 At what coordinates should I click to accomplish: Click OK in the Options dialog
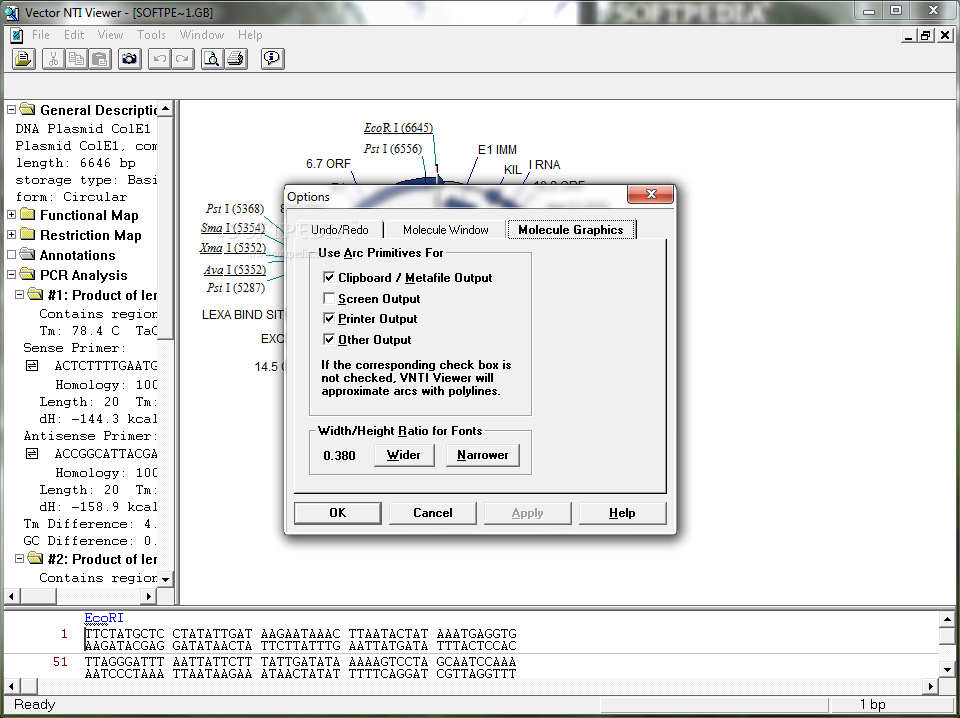337,512
